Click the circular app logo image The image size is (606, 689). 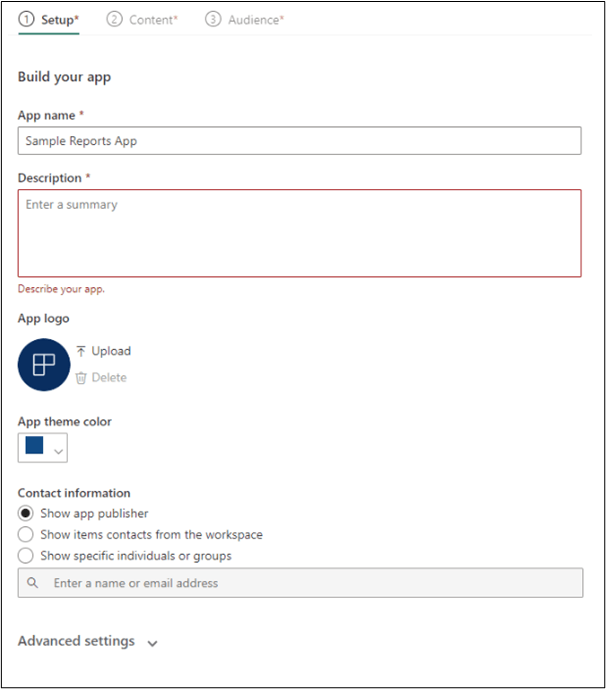point(44,364)
